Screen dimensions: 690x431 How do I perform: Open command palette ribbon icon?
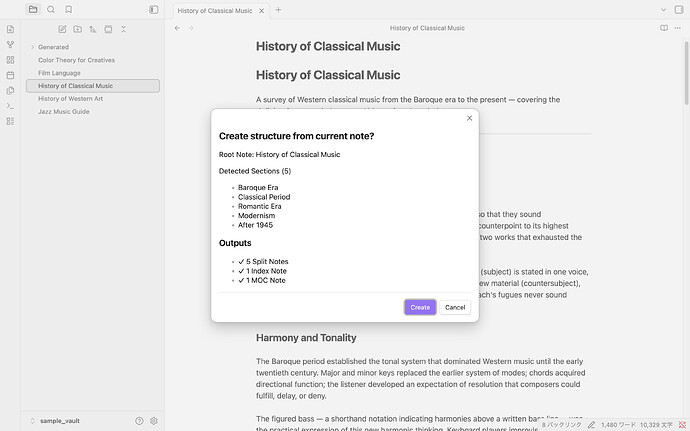[x=10, y=106]
